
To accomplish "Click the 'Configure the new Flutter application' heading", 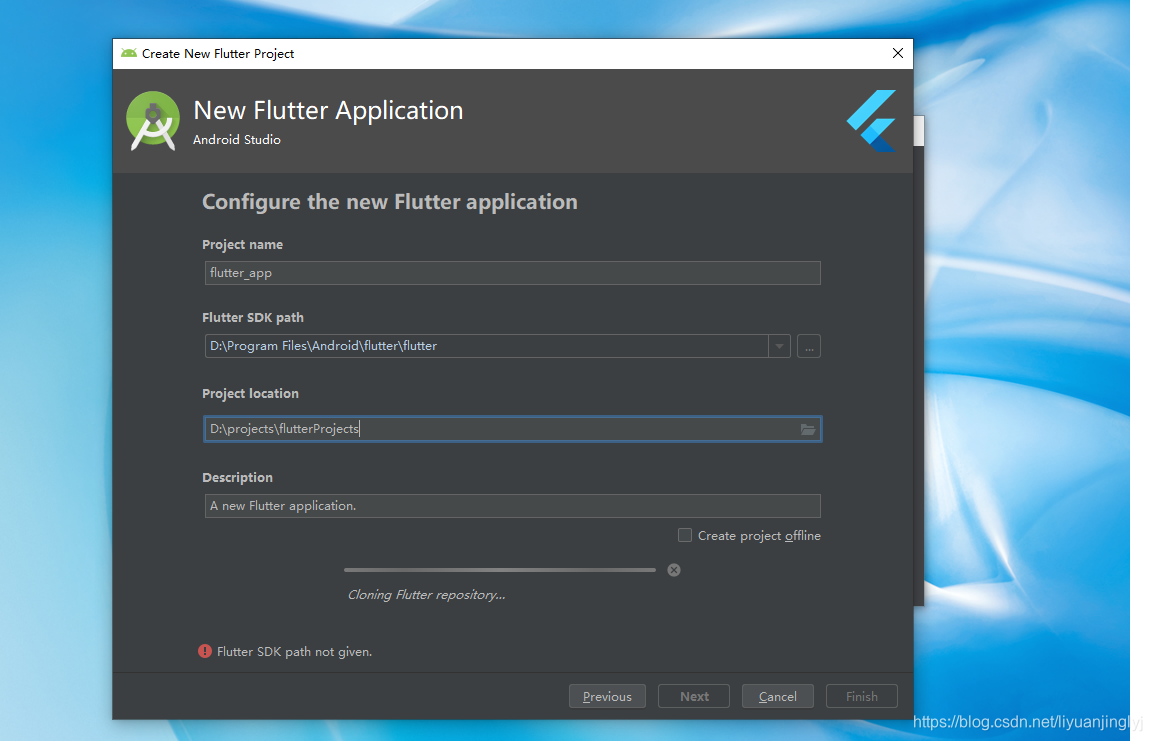I will (x=389, y=202).
